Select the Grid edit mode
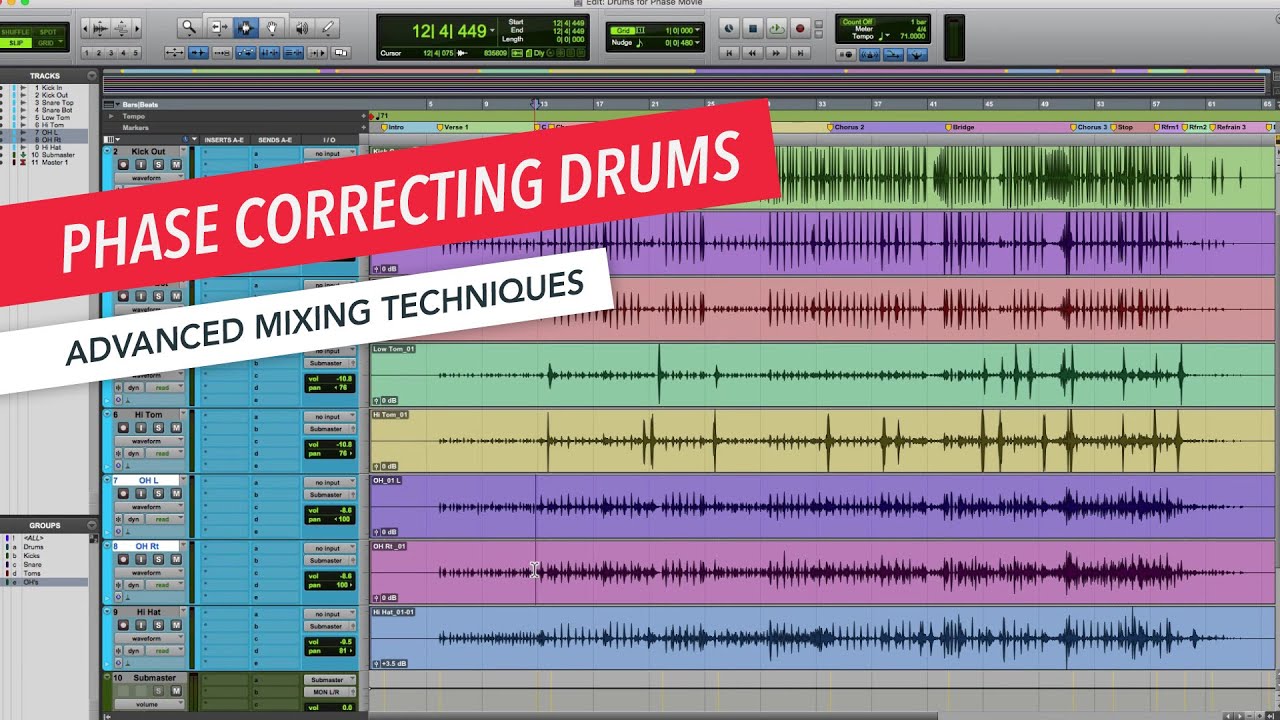 pyautogui.click(x=48, y=43)
